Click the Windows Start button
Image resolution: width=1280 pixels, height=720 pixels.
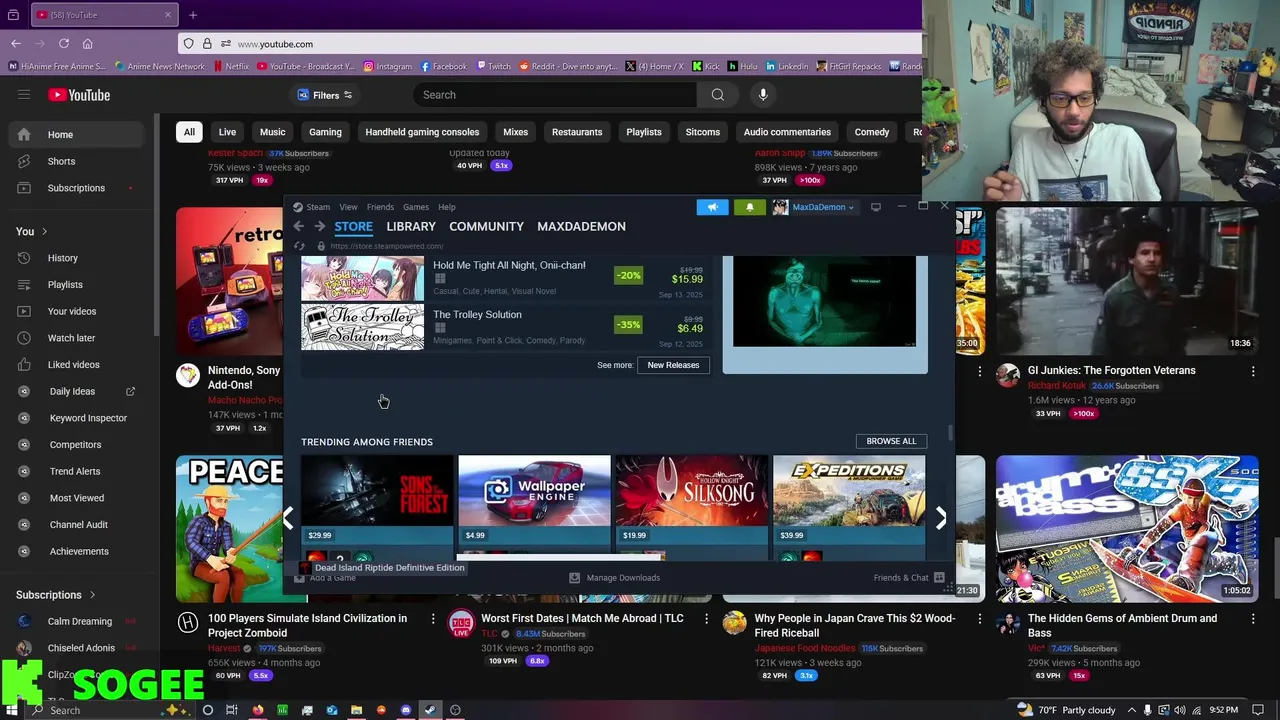click(11, 710)
